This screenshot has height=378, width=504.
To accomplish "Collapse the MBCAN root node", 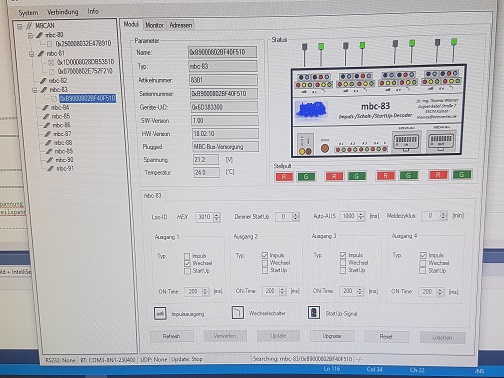I will point(20,26).
